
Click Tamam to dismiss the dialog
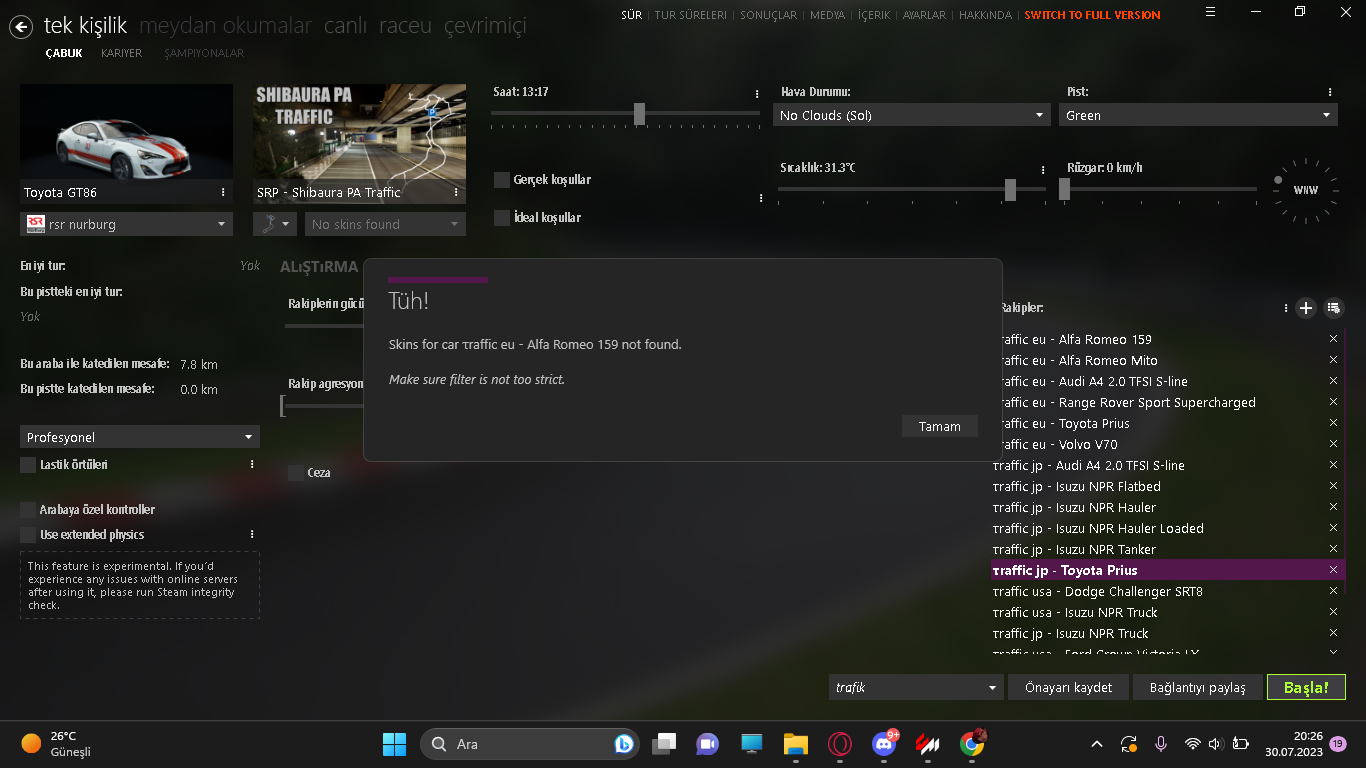tap(940, 426)
